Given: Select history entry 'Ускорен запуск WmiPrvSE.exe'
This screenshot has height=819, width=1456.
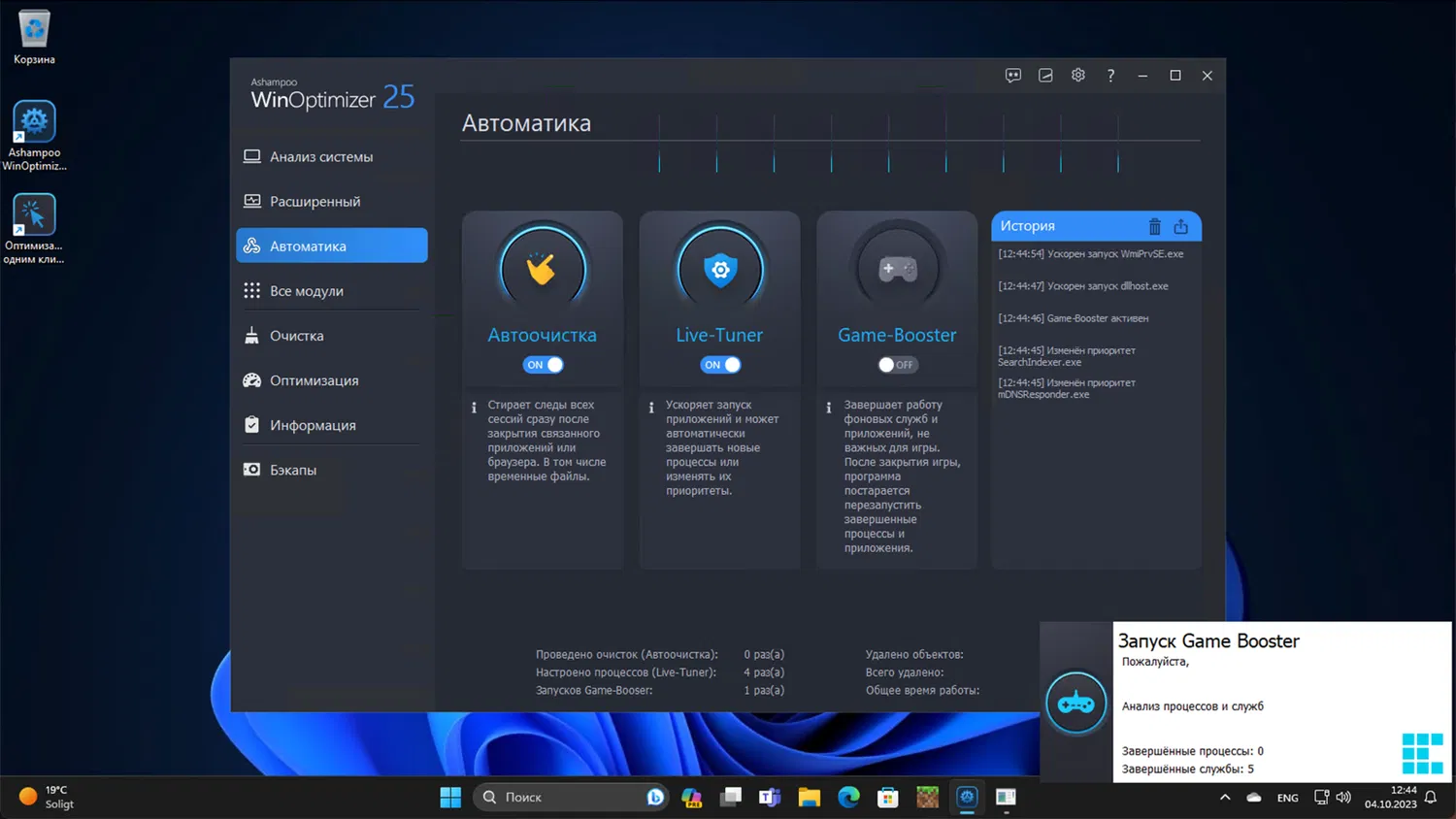Looking at the screenshot, I should pyautogui.click(x=1091, y=254).
